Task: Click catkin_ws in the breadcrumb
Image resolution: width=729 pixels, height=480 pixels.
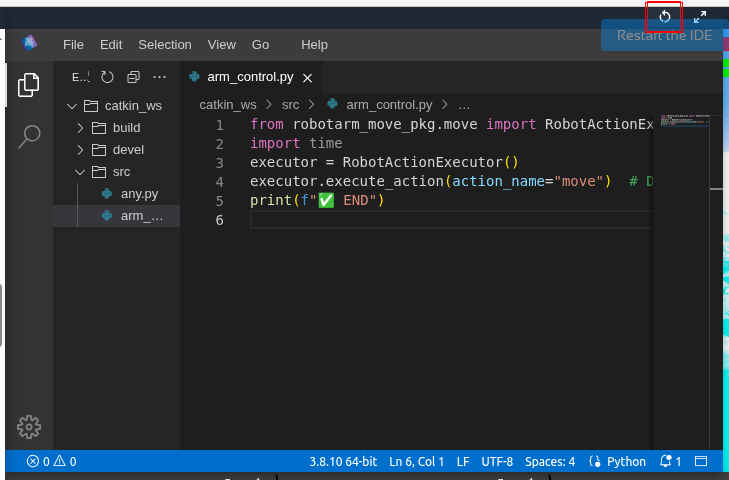Action: 228,105
